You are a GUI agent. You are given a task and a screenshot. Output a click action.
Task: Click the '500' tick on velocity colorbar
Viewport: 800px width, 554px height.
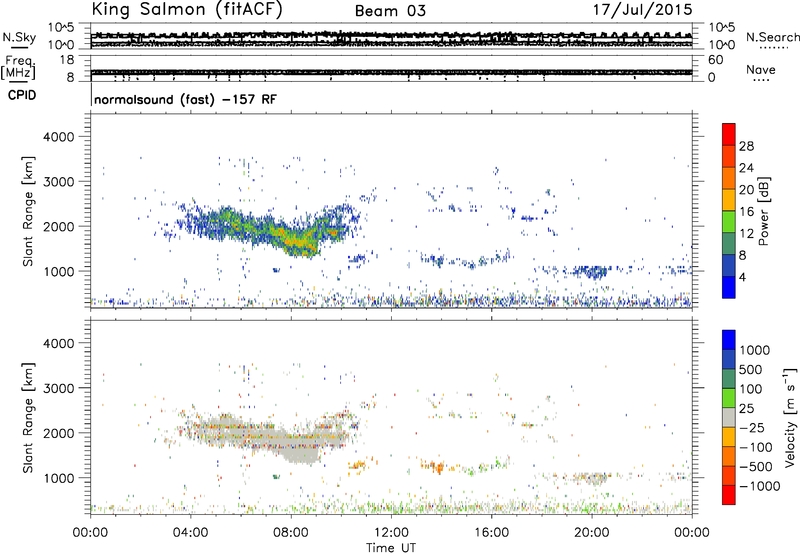(x=753, y=370)
